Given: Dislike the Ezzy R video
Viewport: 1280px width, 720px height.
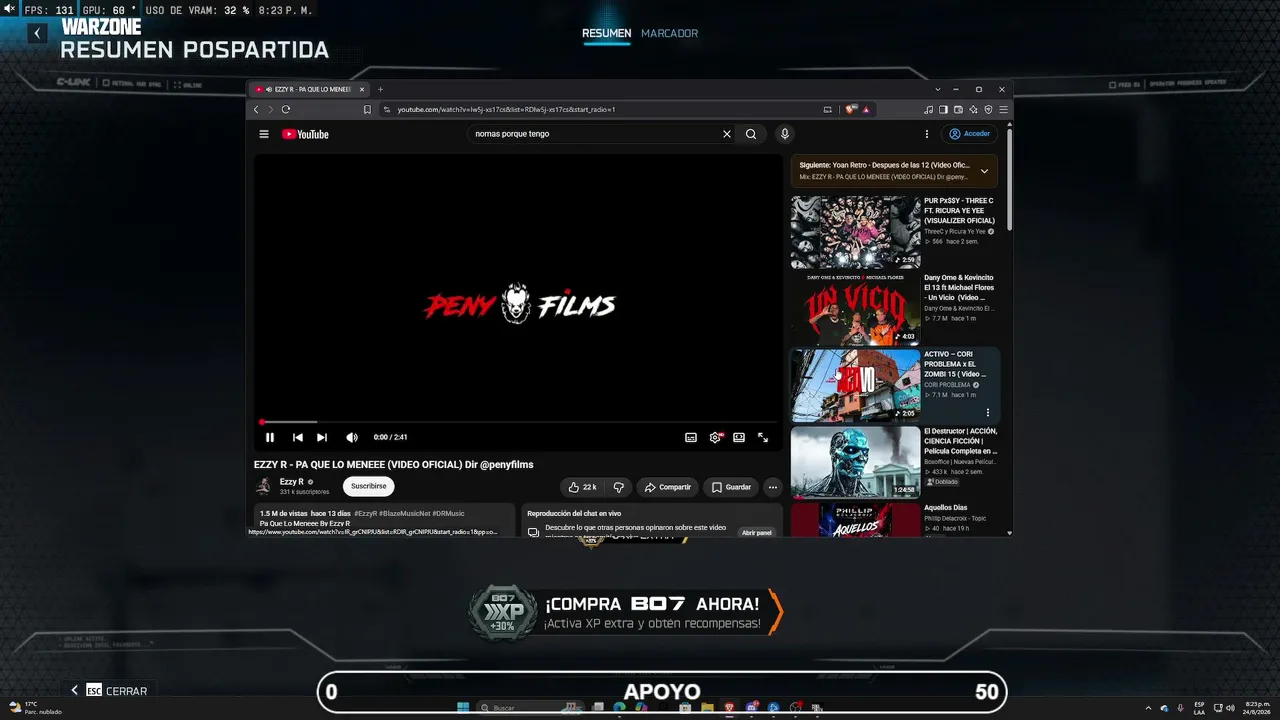Looking at the screenshot, I should tap(618, 487).
